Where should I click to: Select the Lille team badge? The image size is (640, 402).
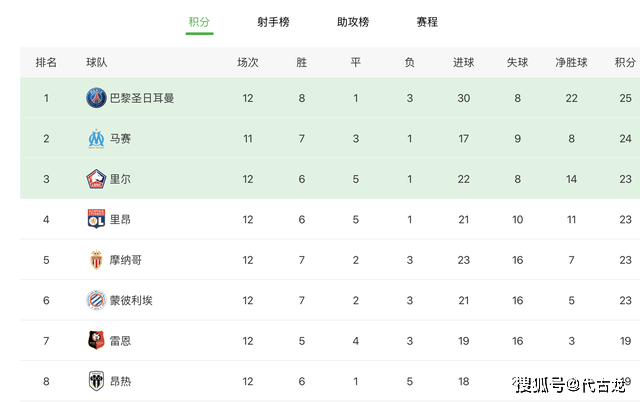(x=96, y=179)
